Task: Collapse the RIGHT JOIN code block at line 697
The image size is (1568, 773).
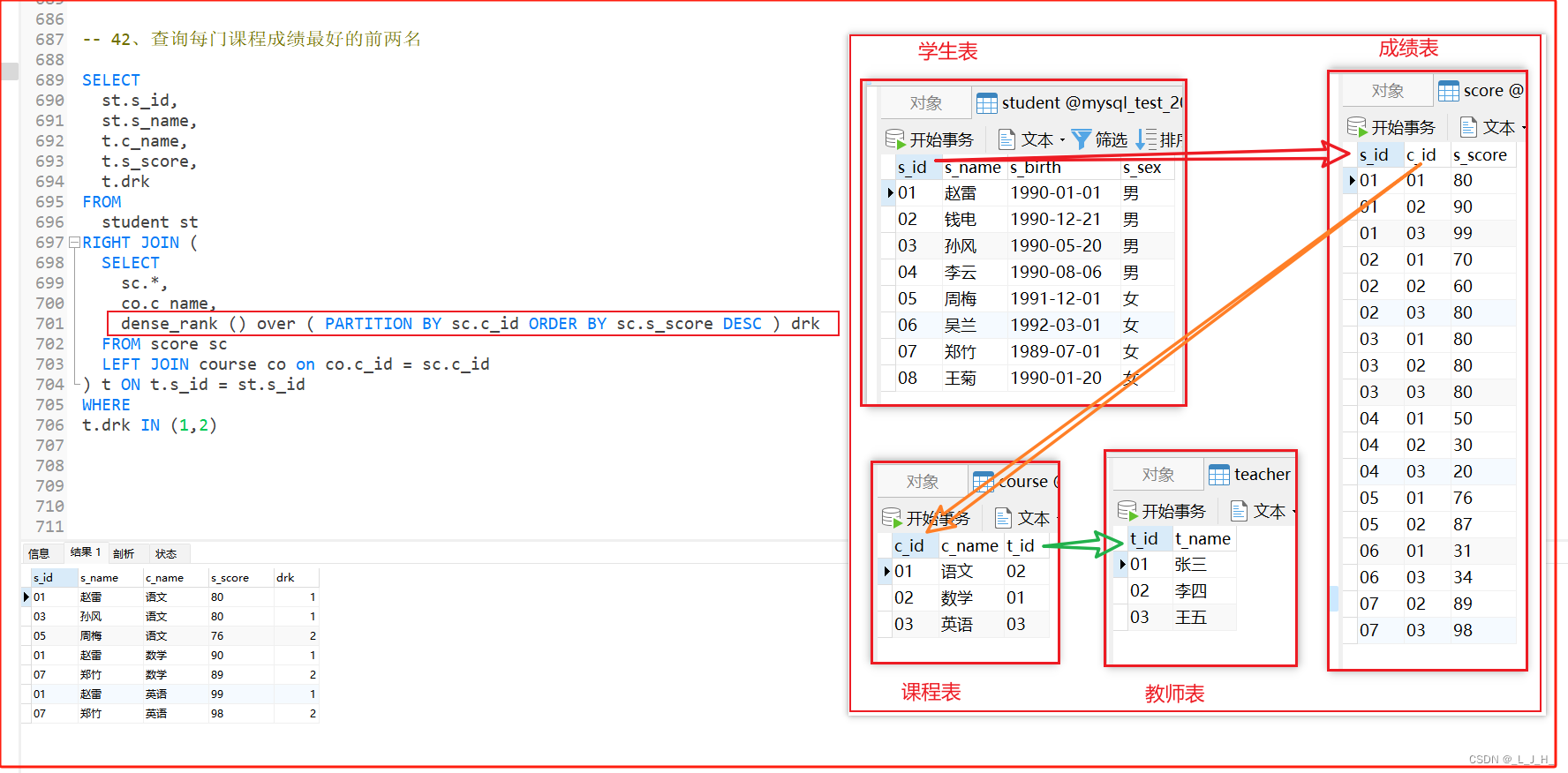Action: pos(74,243)
